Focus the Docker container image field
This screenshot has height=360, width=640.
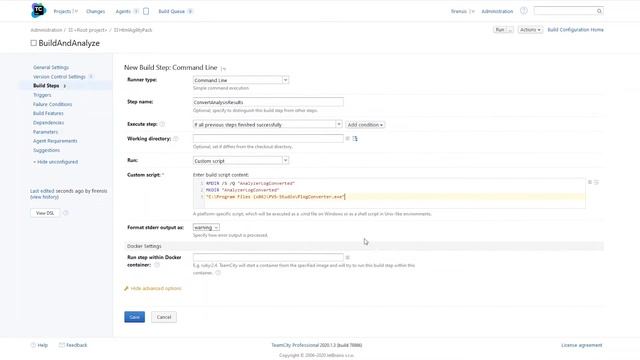(268, 257)
